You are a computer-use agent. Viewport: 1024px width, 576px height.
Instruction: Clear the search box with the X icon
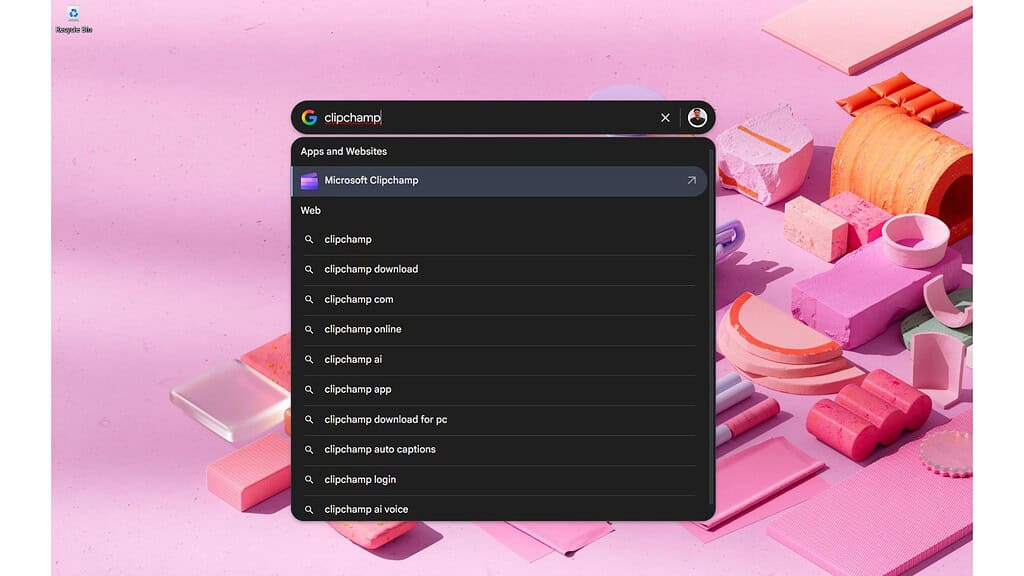(x=665, y=117)
